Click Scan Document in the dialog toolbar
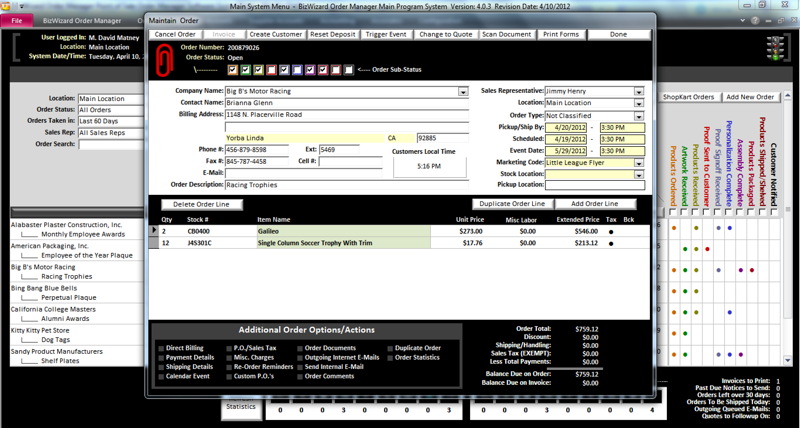800x428 pixels. click(x=507, y=35)
